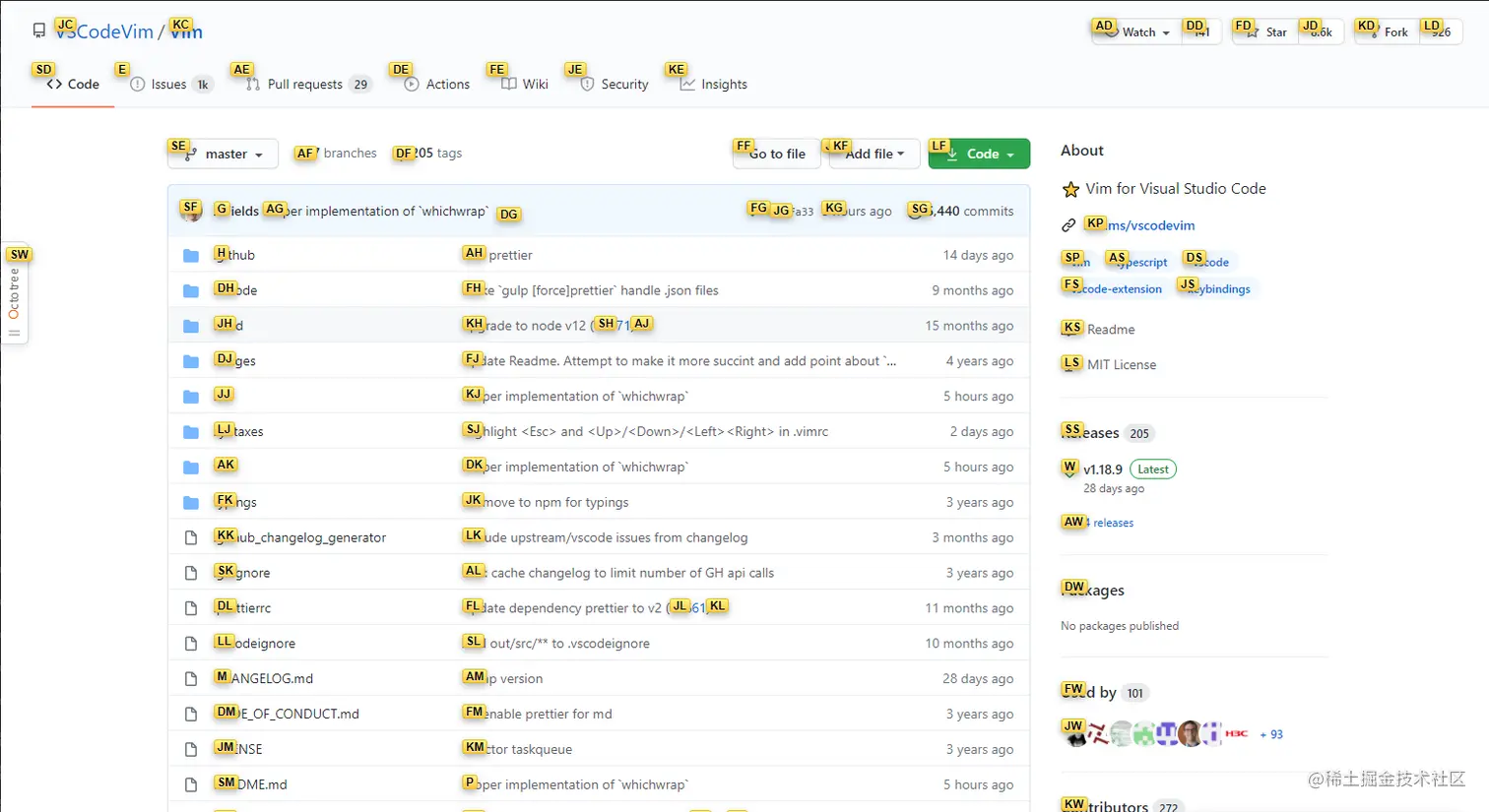Click folder icon in the 14 days ago row
1489x812 pixels.
(191, 256)
